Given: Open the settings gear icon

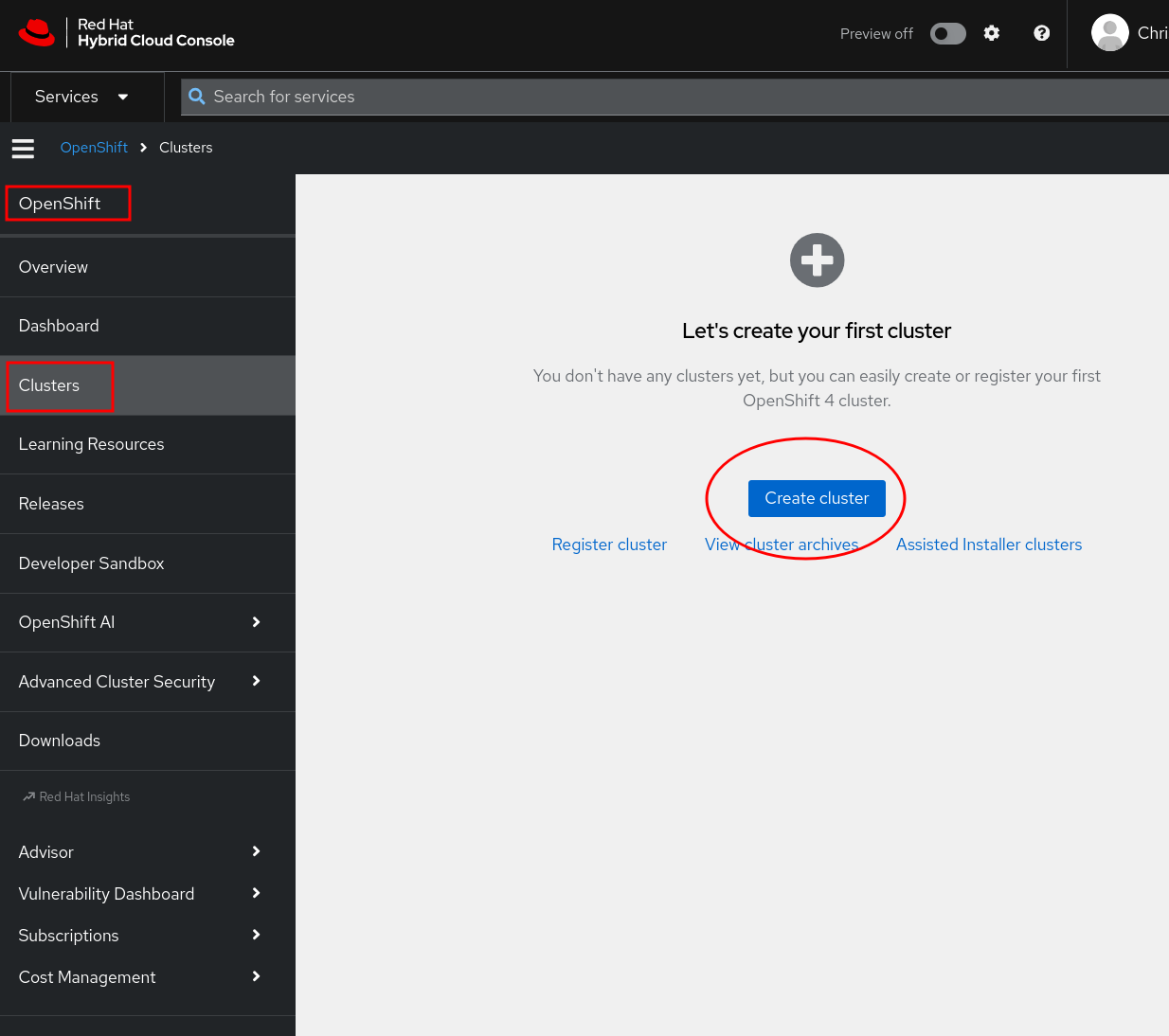Looking at the screenshot, I should click(x=992, y=33).
